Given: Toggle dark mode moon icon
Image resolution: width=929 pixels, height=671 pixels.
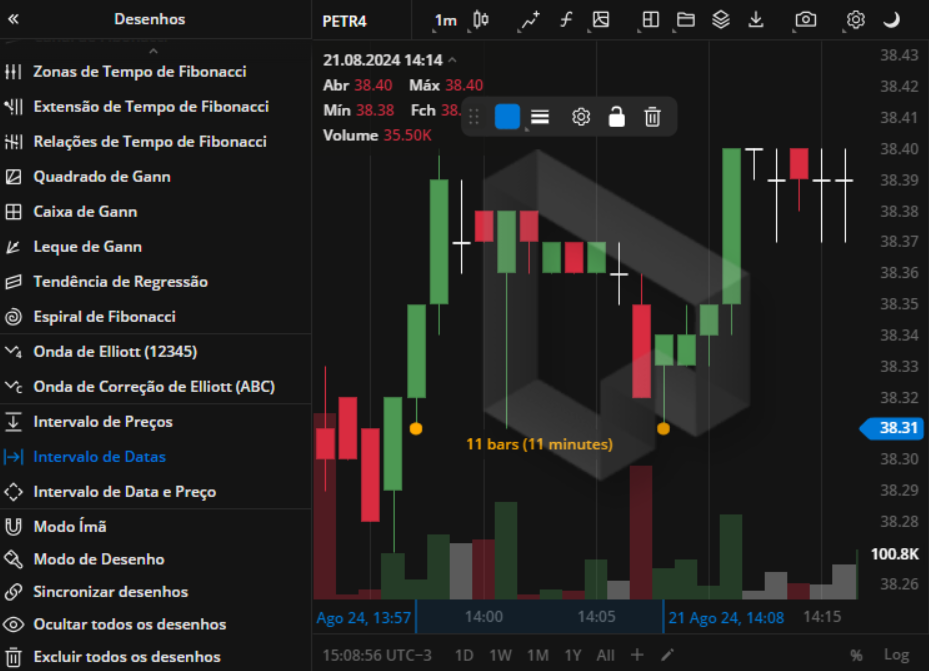Looking at the screenshot, I should point(891,20).
